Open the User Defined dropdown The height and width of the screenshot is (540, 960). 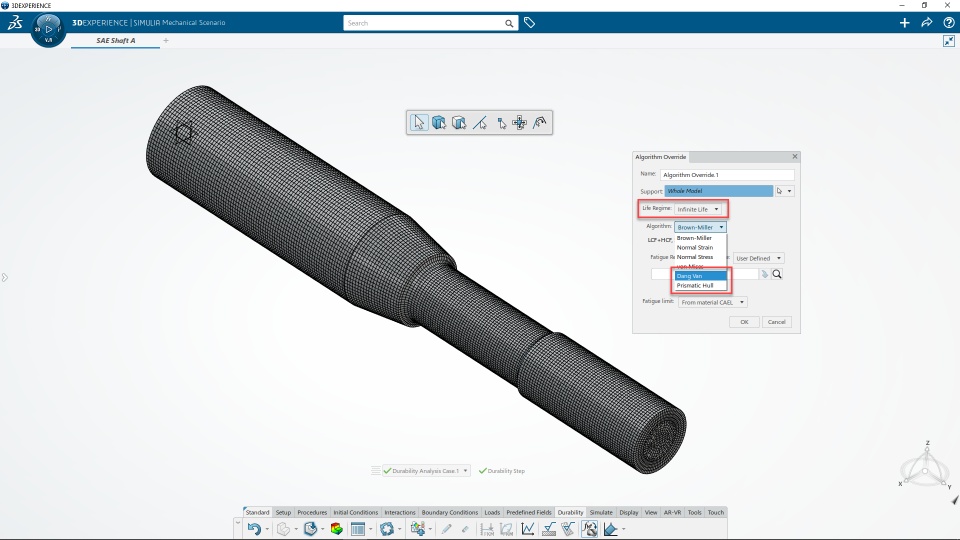[x=758, y=258]
